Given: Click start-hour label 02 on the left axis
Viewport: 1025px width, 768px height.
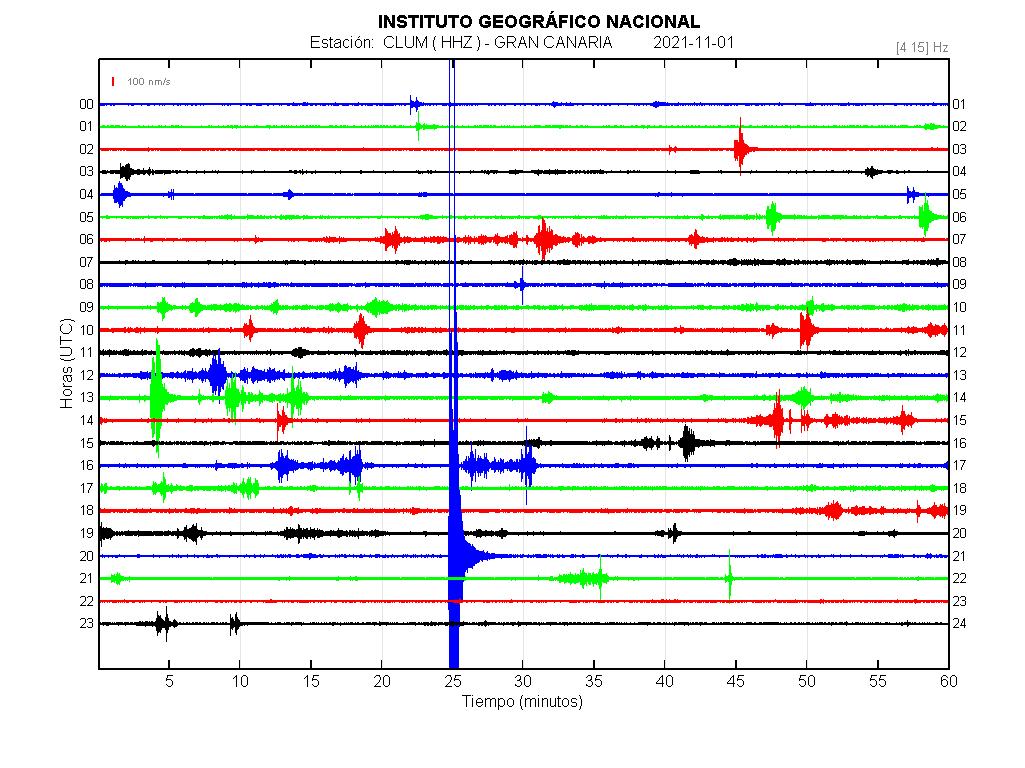Looking at the screenshot, I should [x=86, y=150].
